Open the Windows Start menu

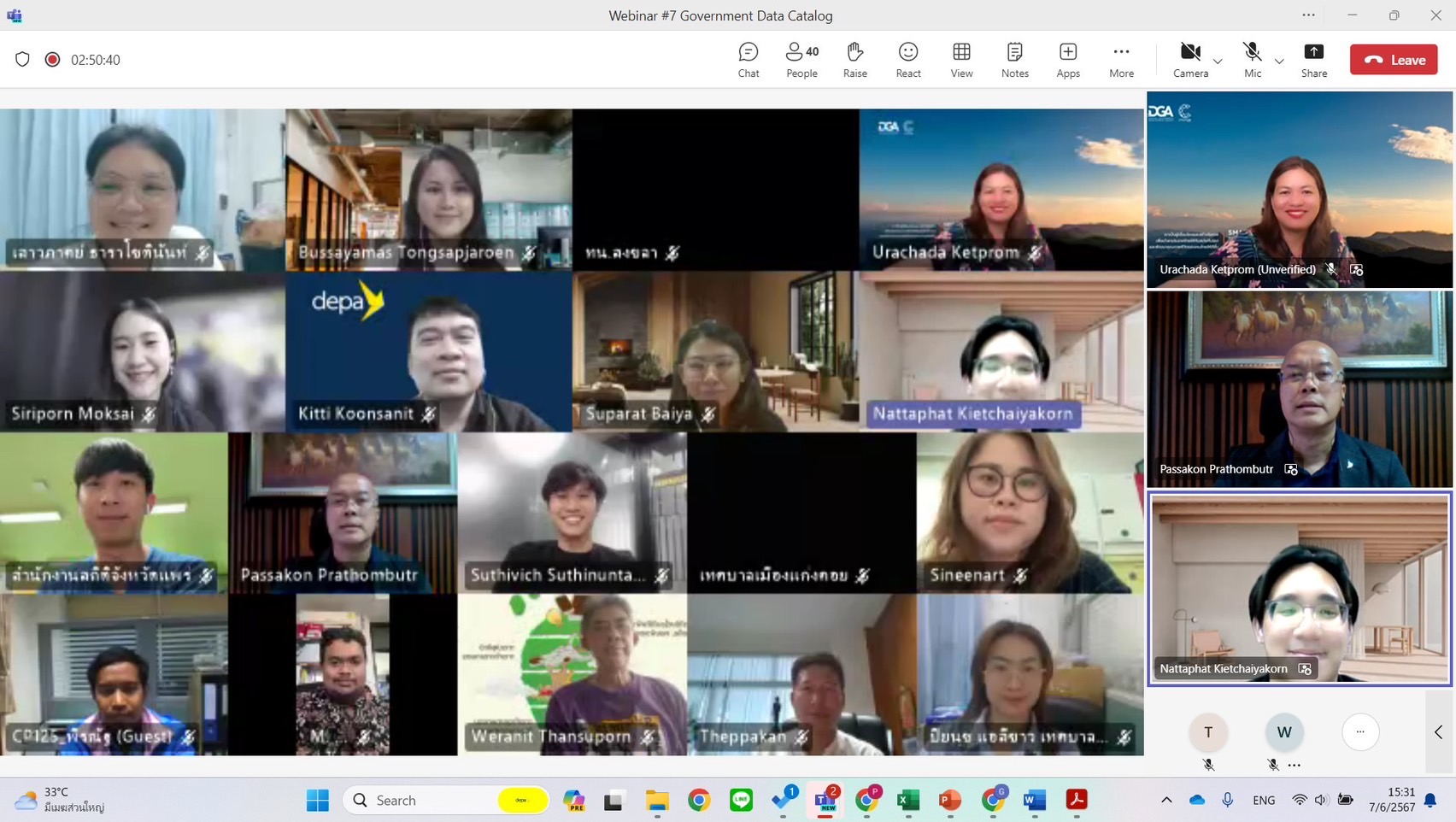pyautogui.click(x=318, y=801)
